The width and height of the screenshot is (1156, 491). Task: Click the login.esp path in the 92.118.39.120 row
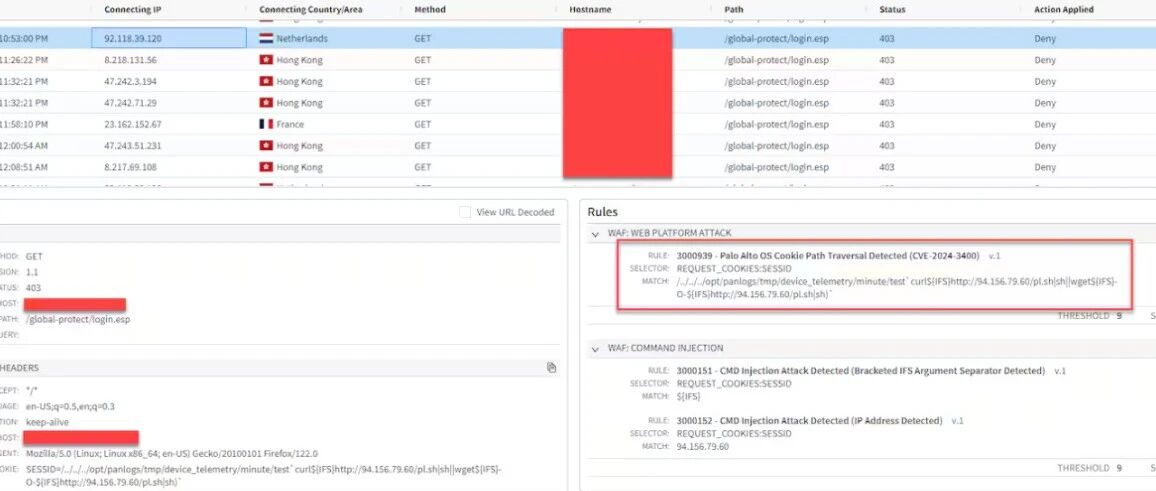click(x=776, y=38)
